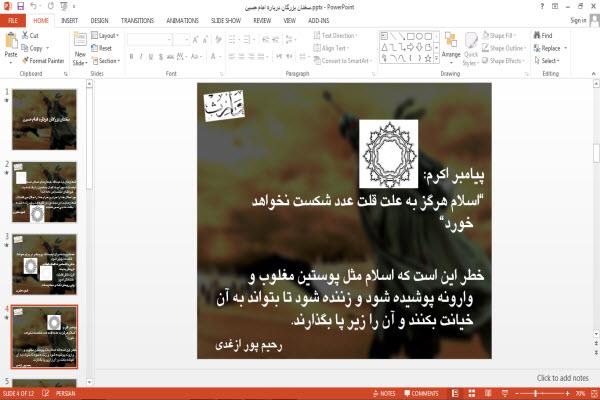Select slide 3 thumbnail

(x=44, y=264)
